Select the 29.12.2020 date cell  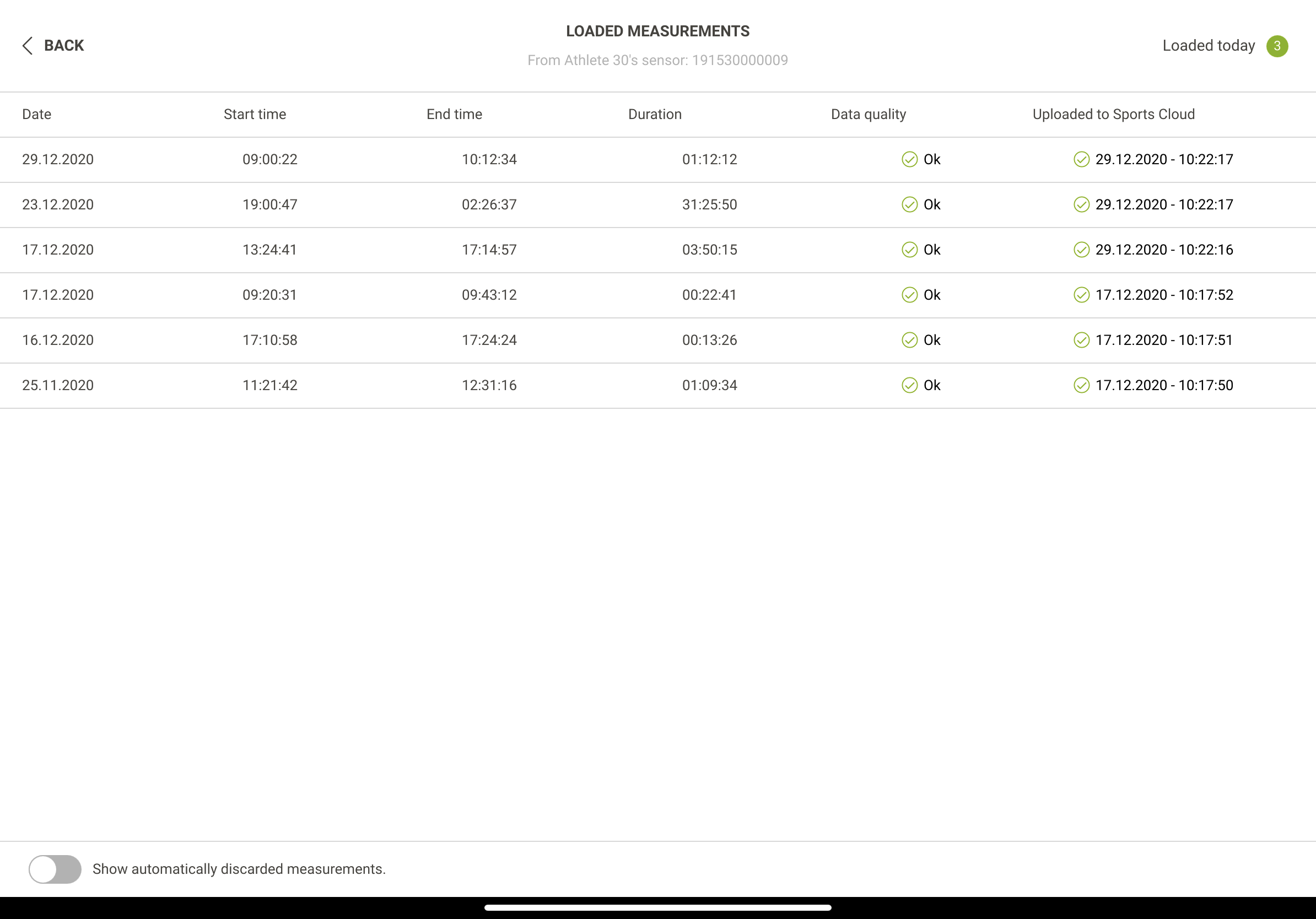(x=58, y=159)
